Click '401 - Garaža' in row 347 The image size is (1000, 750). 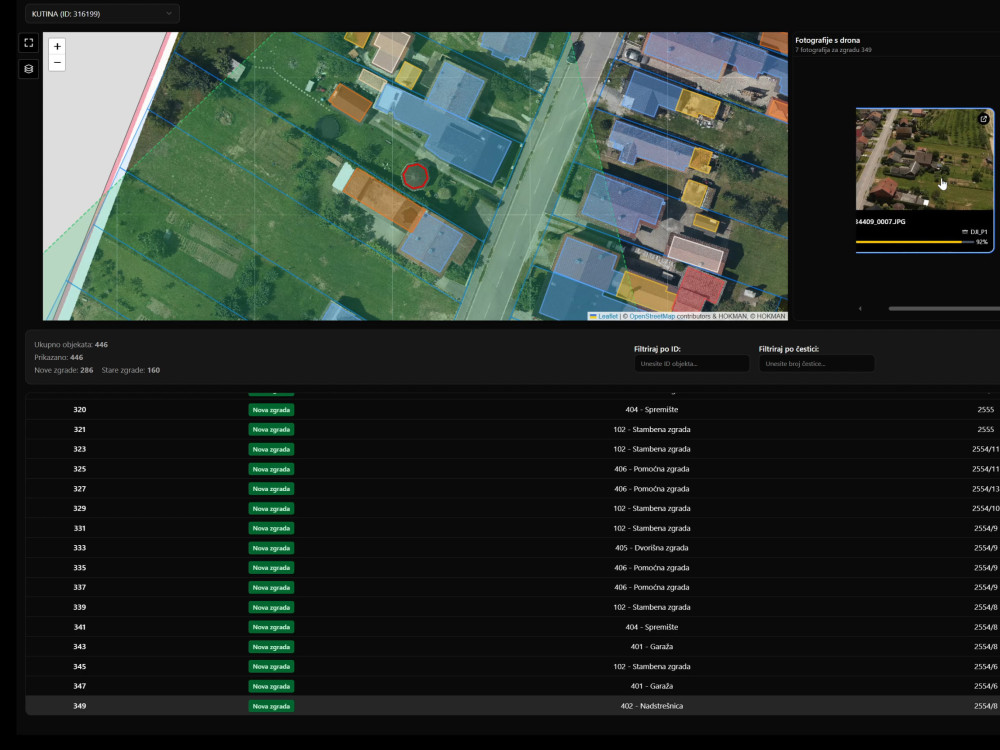(x=652, y=686)
